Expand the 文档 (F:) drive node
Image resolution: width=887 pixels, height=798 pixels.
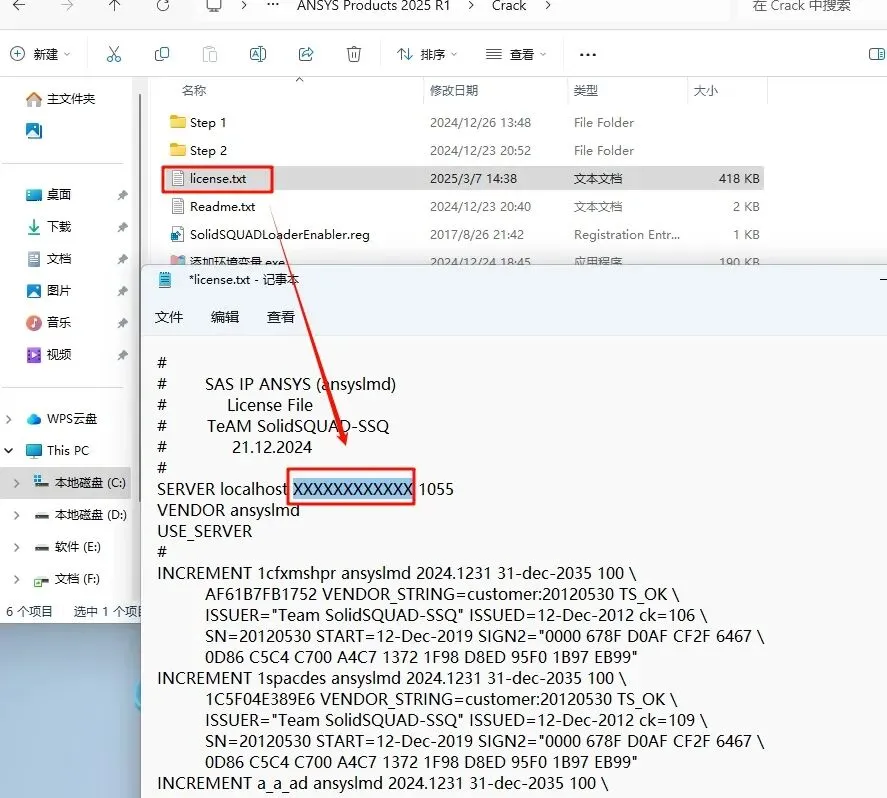[x=16, y=579]
